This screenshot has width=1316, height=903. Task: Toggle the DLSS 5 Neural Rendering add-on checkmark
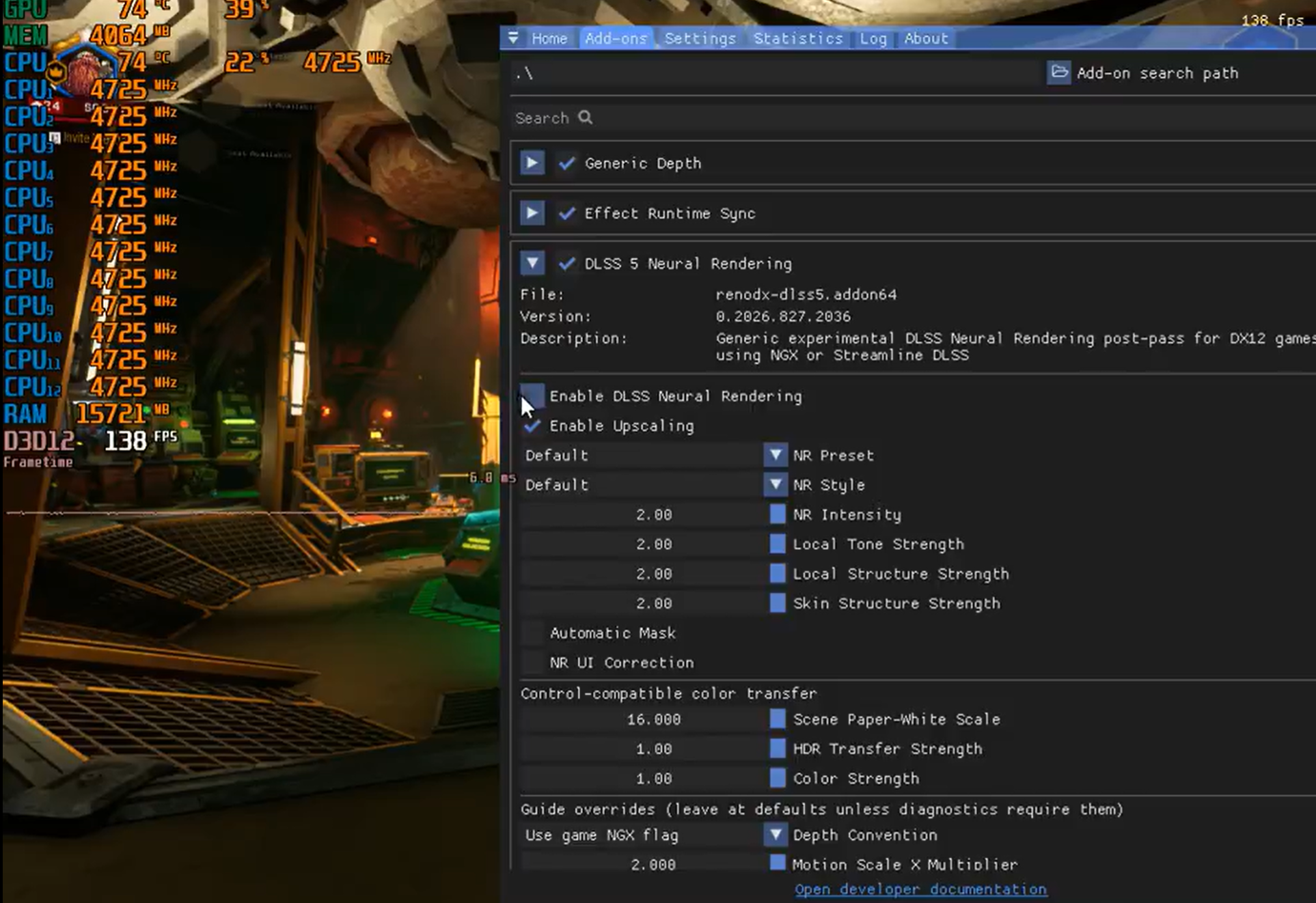tap(566, 264)
